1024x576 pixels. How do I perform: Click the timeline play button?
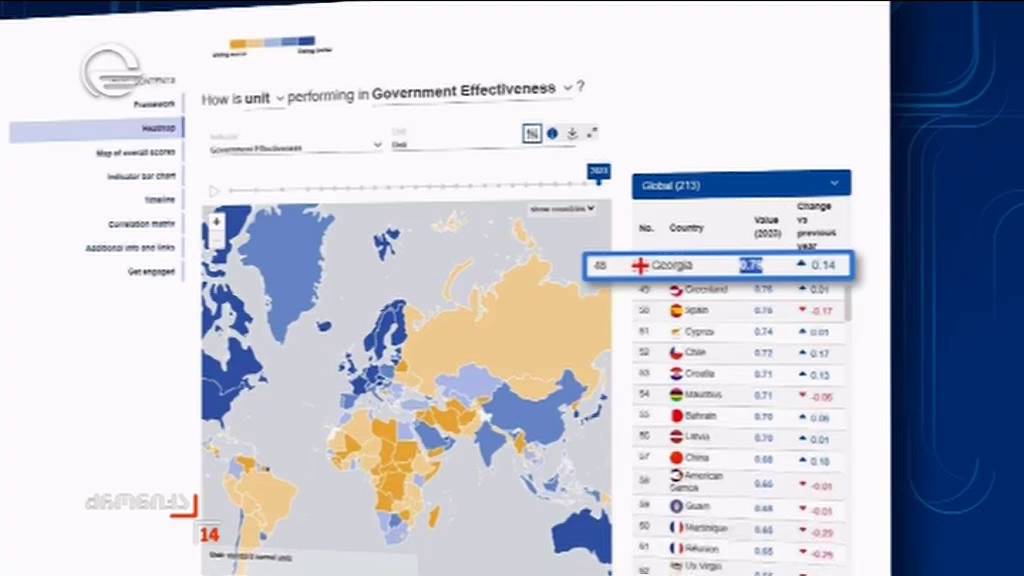pos(214,191)
